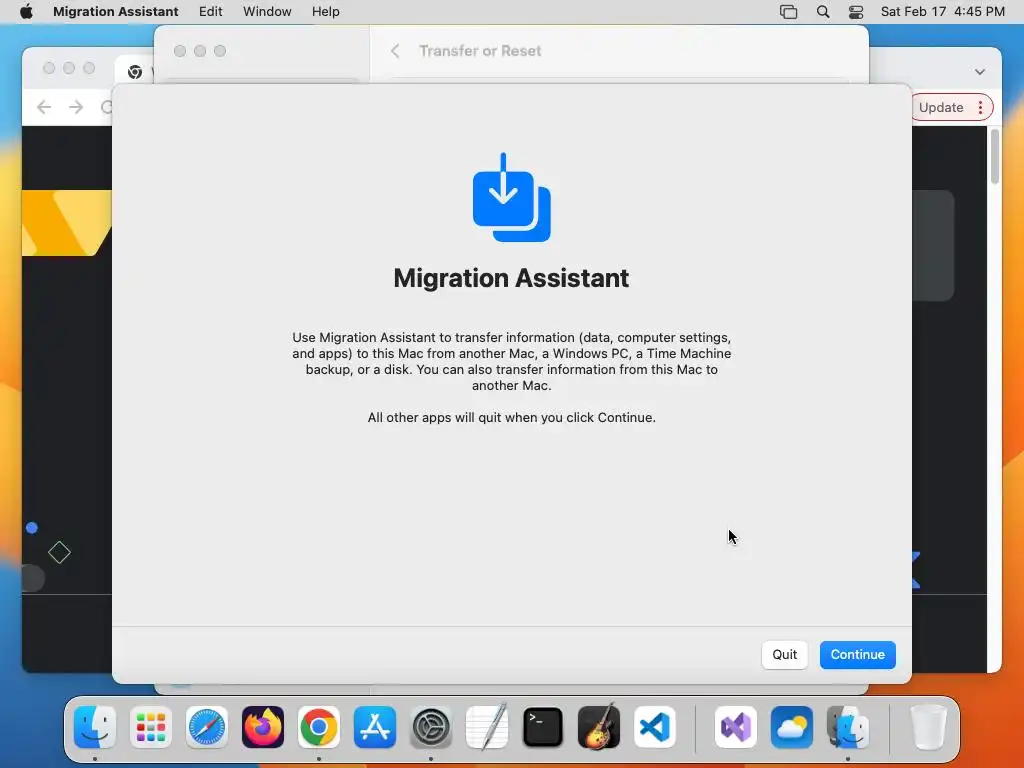Open the Edit menu
Screen dimensions: 1024x768
point(210,11)
